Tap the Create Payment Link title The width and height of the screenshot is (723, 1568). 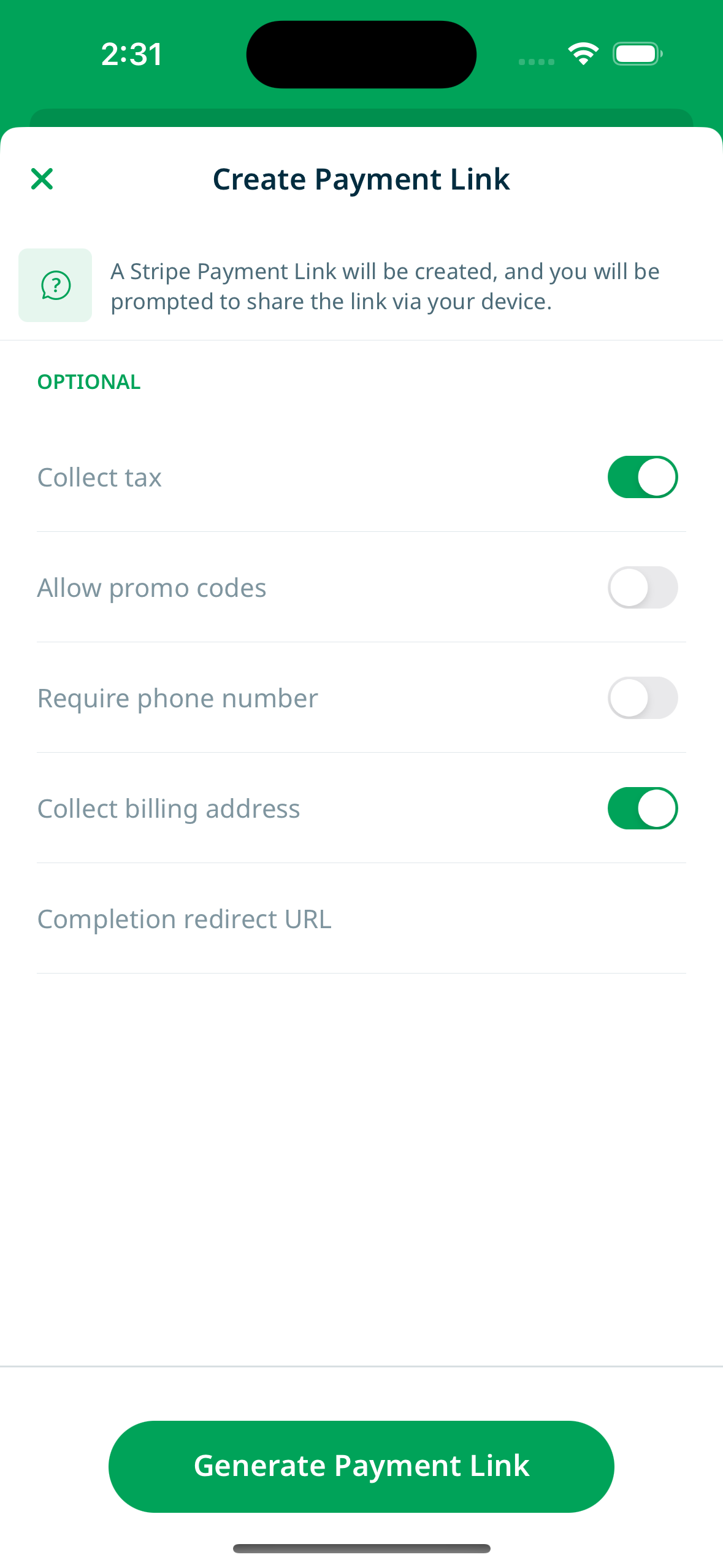point(361,179)
